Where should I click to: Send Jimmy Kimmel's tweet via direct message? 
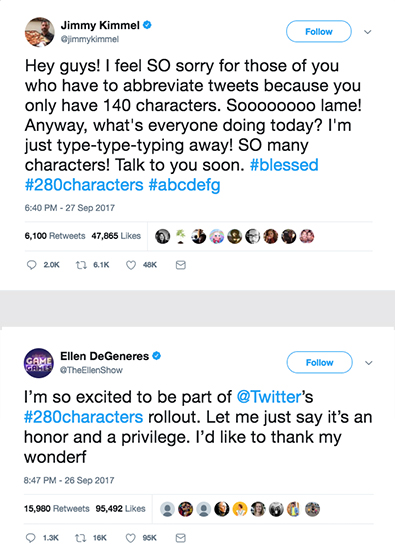pos(181,265)
